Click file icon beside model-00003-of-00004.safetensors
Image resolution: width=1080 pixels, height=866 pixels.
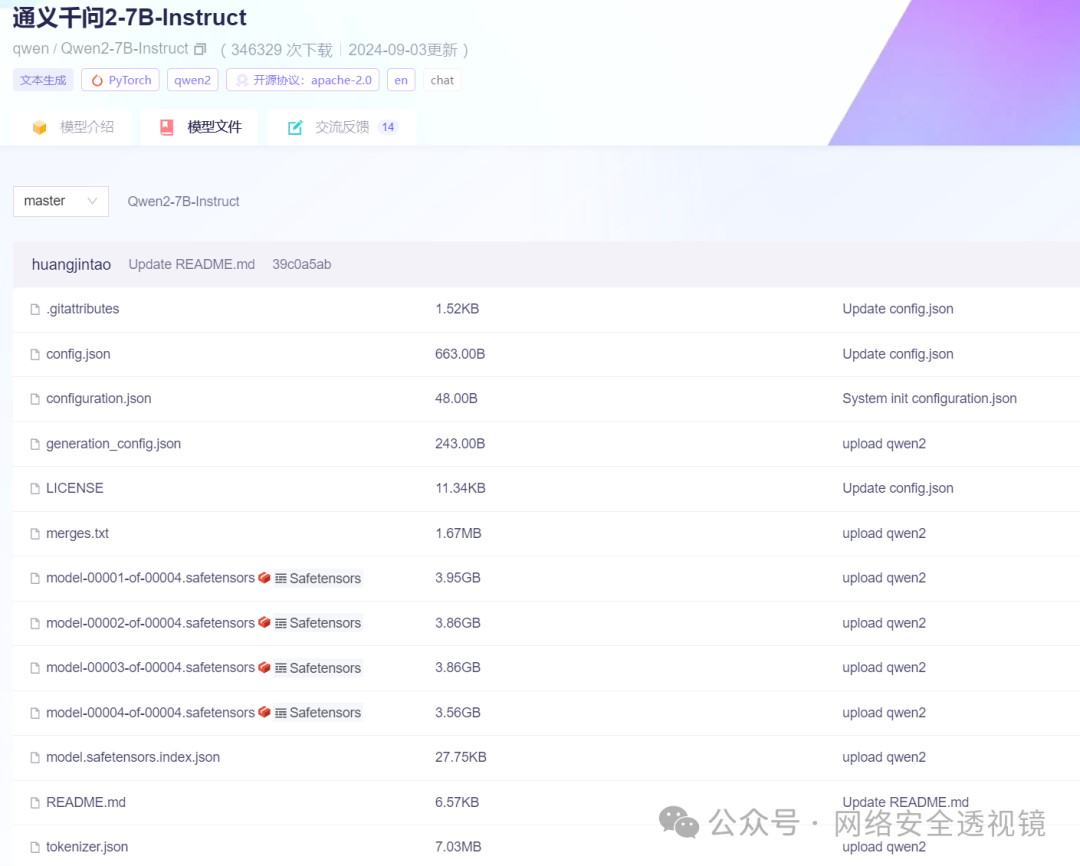point(35,668)
